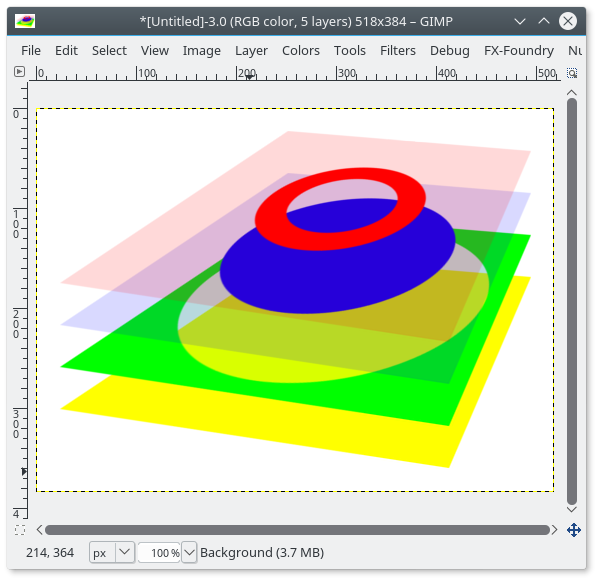Image resolution: width=599 pixels, height=582 pixels.
Task: Click the horizontal scrollbar thumb
Action: click(297, 530)
